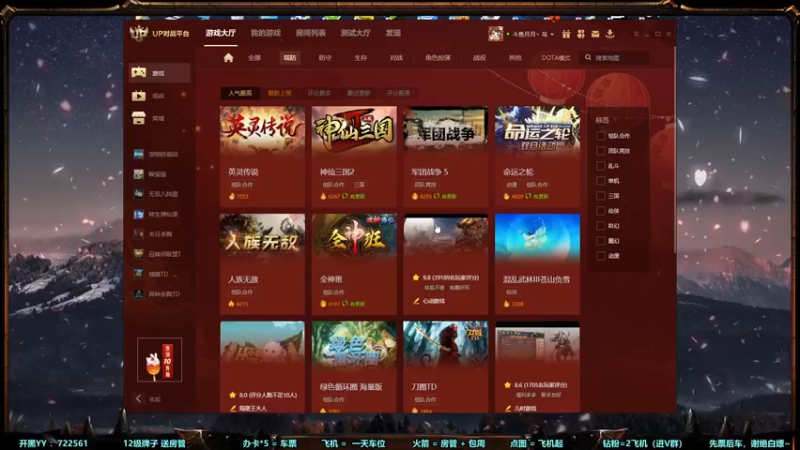Open 全神班 game card
This screenshot has width=800, height=450.
coord(354,264)
